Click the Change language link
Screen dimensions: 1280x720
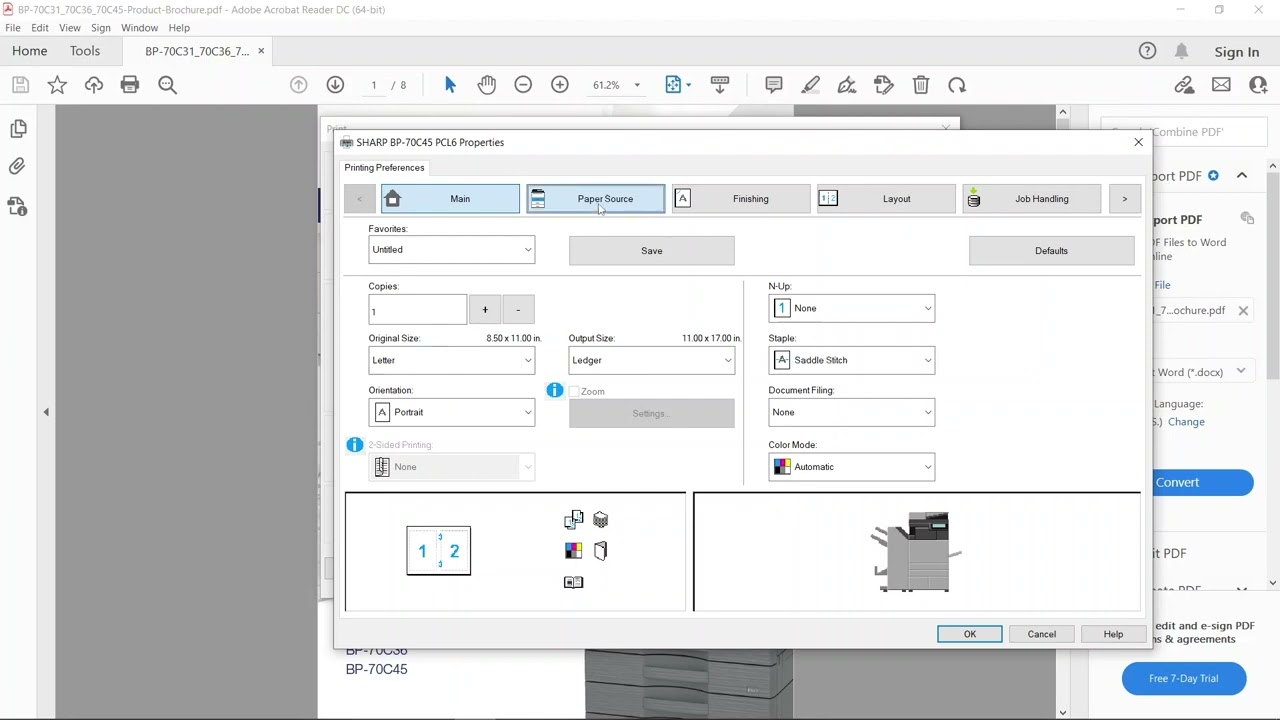point(1186,422)
